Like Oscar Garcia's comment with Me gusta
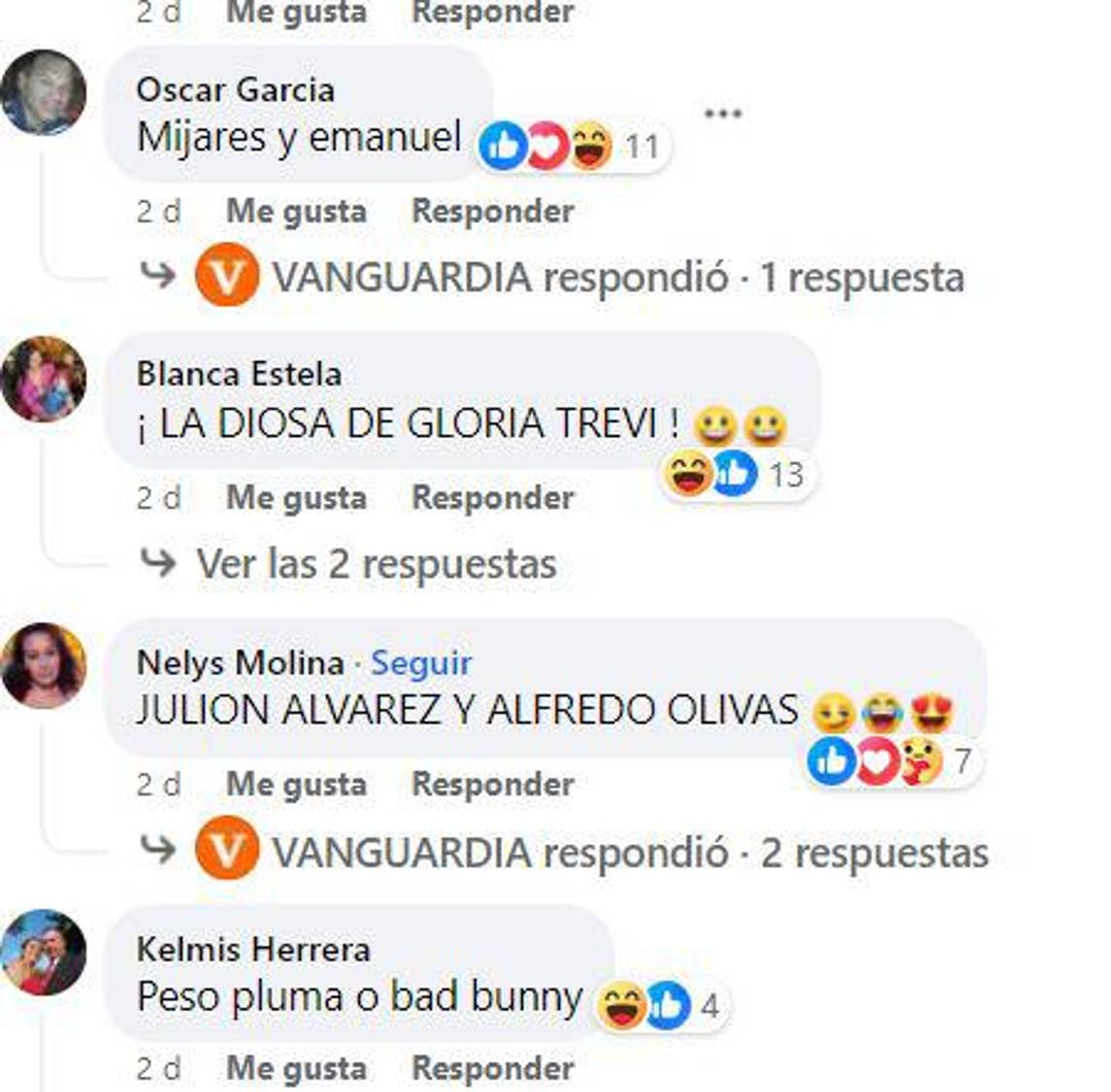This screenshot has height=1092, width=1111. 296,212
